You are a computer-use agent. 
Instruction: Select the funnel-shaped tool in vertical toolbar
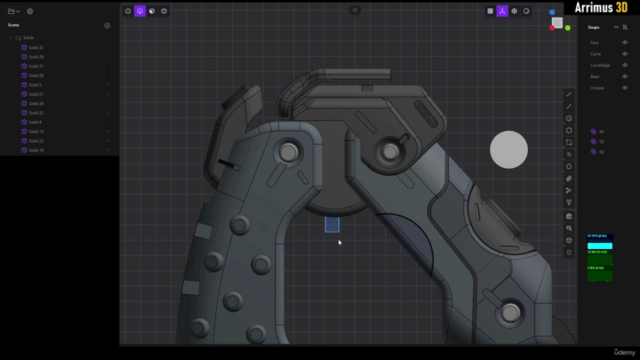569,202
